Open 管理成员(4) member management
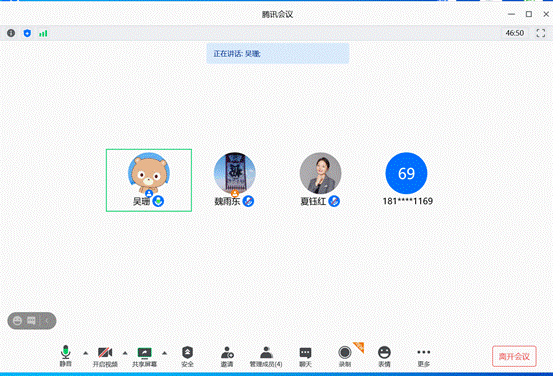 pyautogui.click(x=266, y=357)
